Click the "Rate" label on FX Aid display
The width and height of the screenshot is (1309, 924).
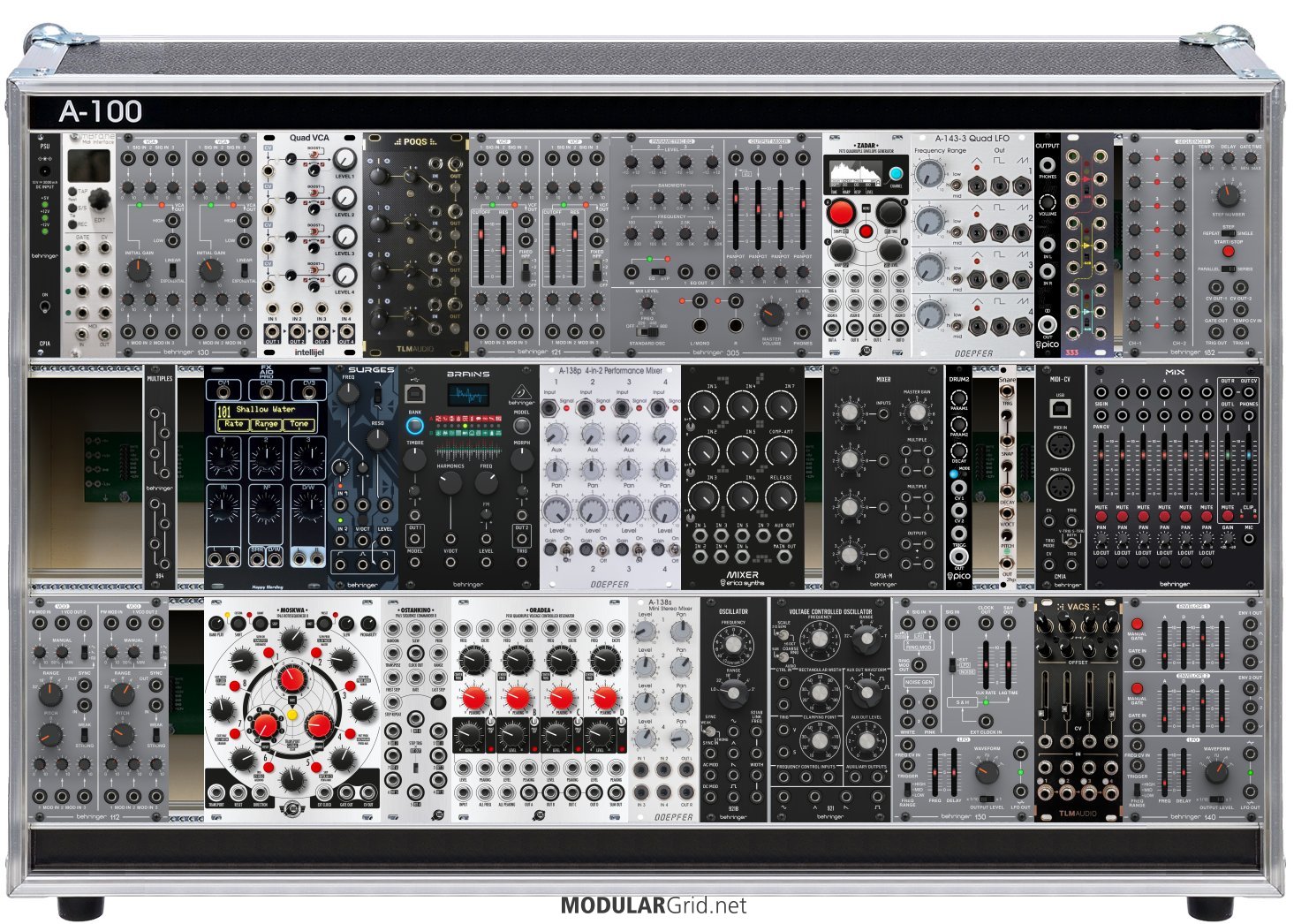pos(233,424)
